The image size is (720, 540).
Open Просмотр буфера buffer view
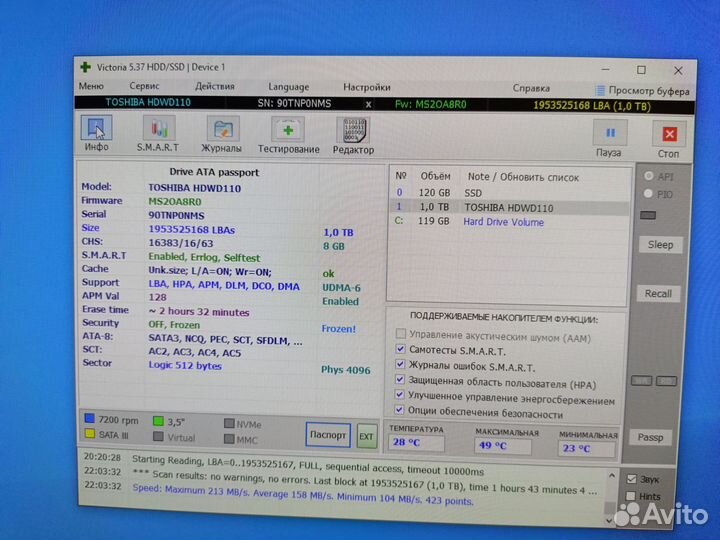pos(641,90)
